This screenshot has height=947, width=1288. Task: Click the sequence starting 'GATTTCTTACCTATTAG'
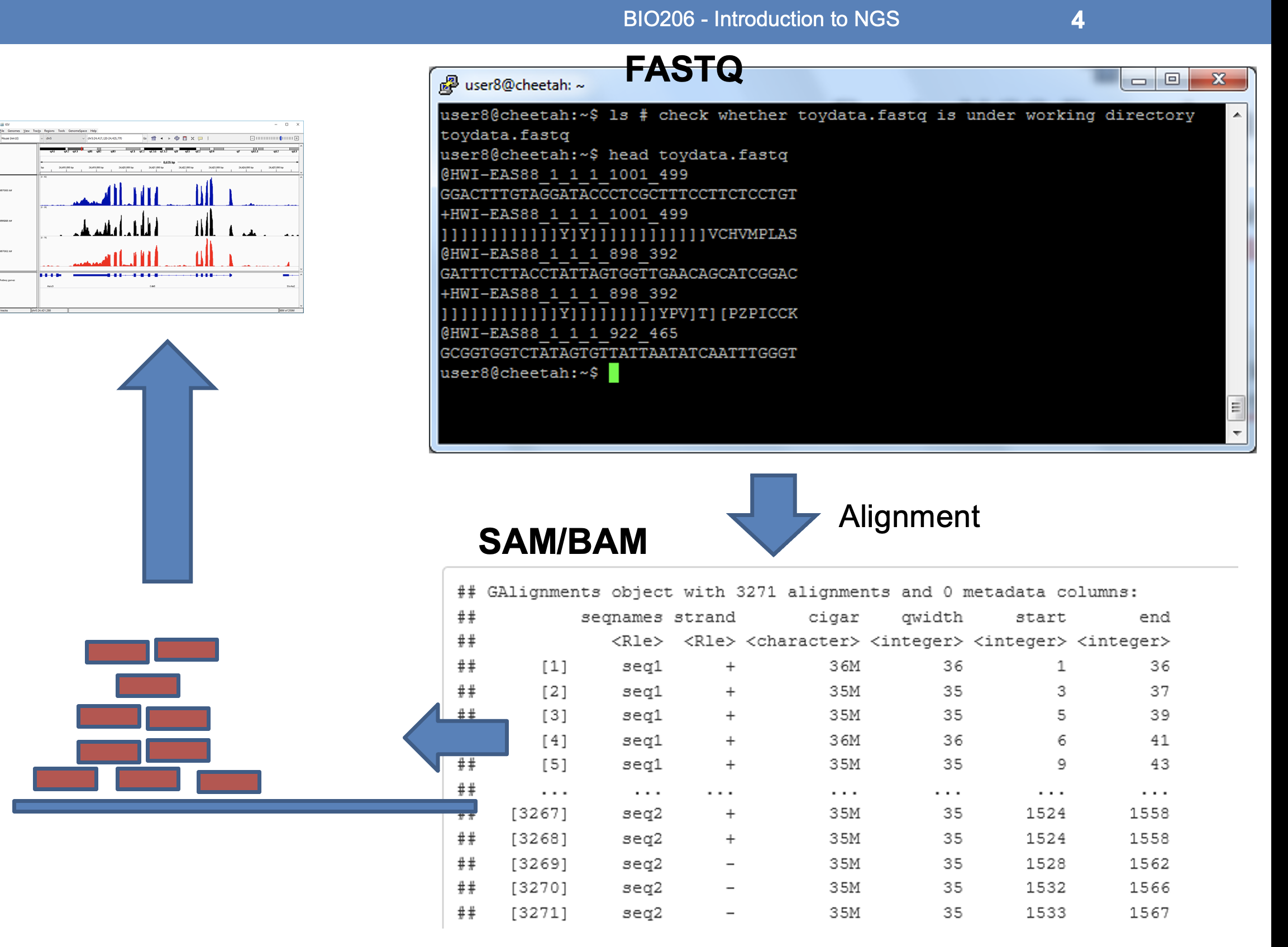618,274
